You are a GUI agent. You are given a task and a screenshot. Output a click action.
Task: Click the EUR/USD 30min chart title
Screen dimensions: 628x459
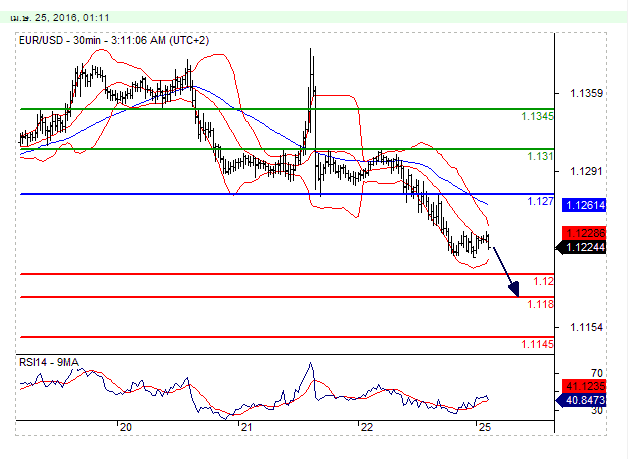[114, 40]
